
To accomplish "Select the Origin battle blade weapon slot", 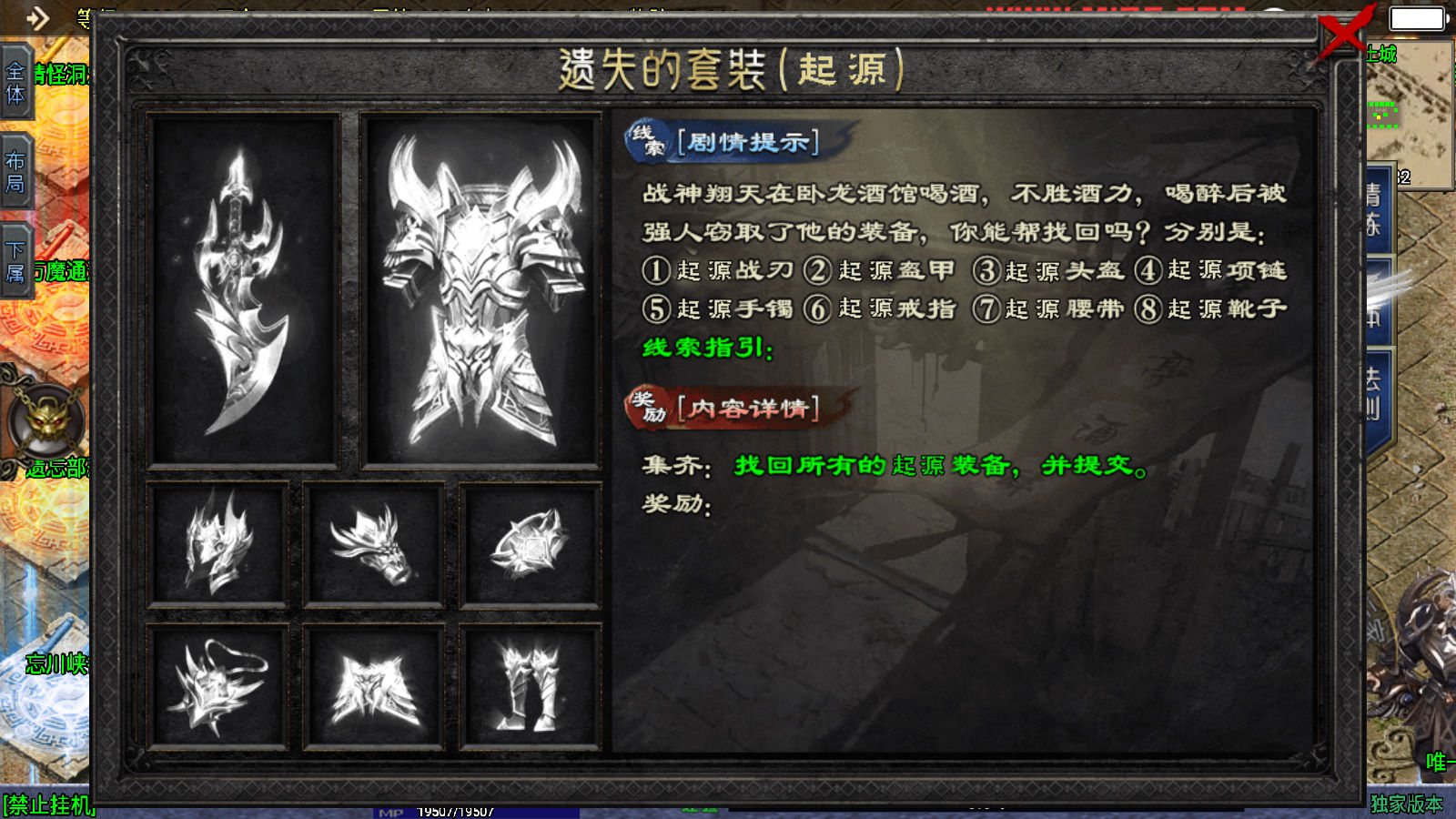I will 243,290.
